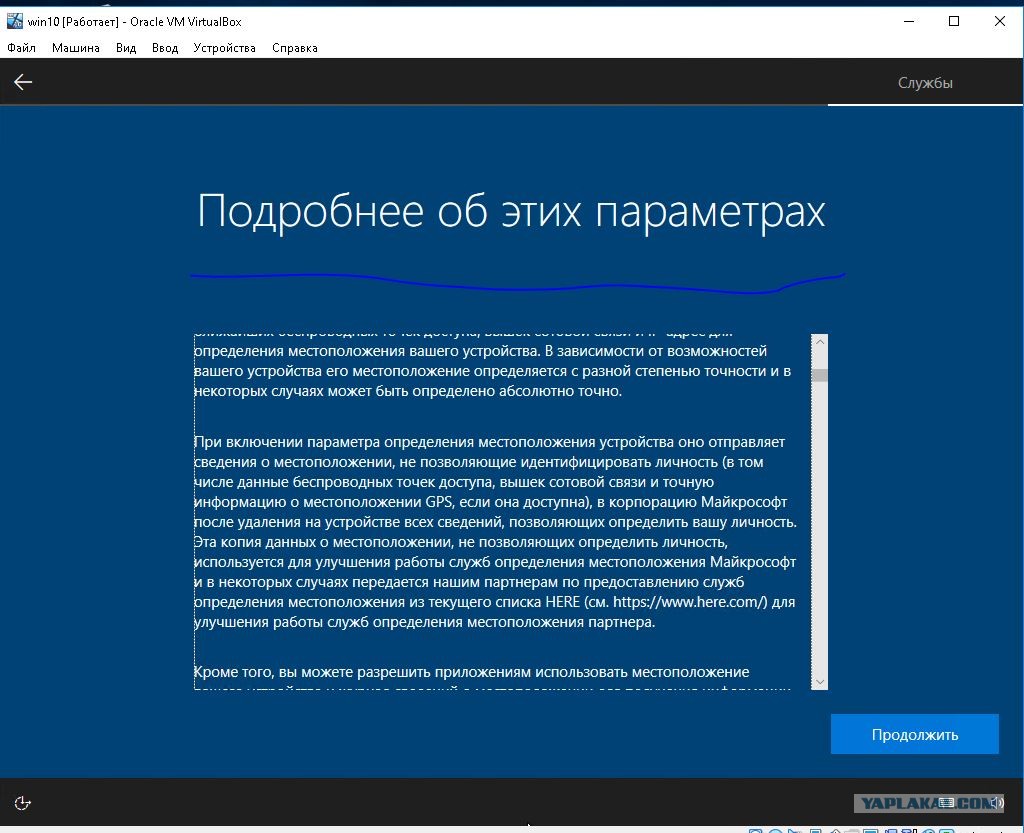Open the Ввод menu
1024x833 pixels.
pos(165,48)
